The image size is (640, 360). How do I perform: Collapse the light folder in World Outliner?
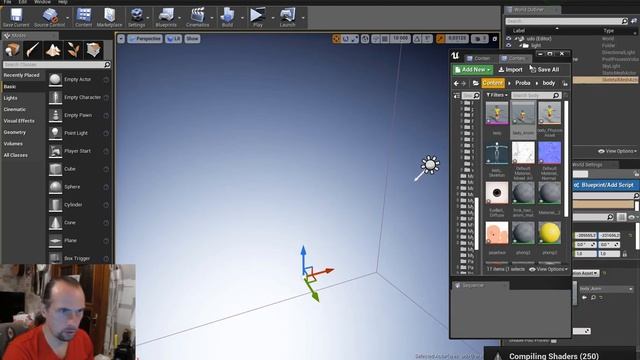[x=521, y=46]
